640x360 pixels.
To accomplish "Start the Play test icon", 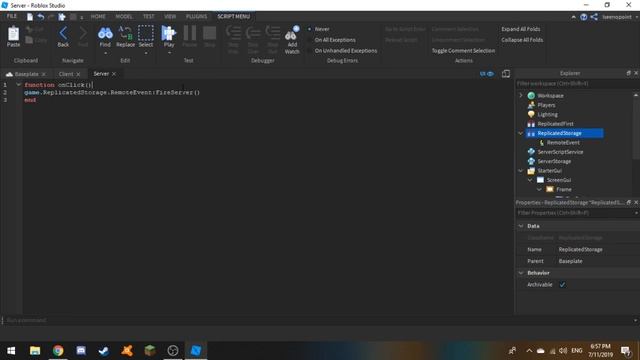I will pyautogui.click(x=169, y=33).
